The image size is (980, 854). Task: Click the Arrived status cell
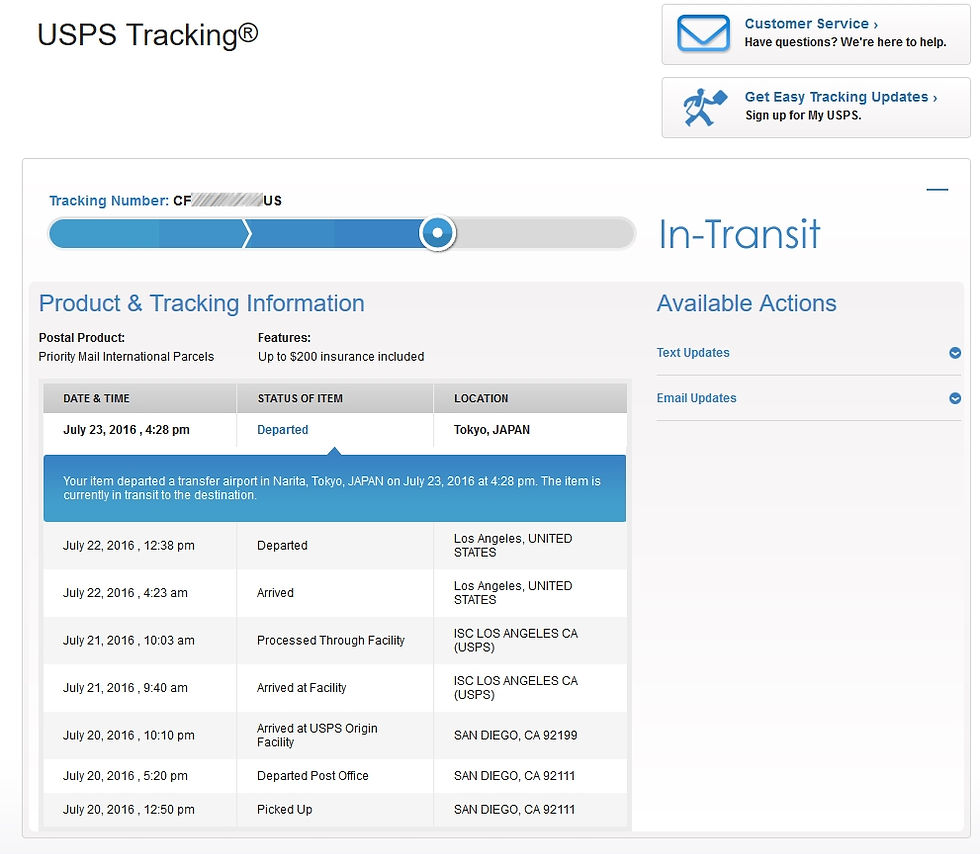coord(275,593)
